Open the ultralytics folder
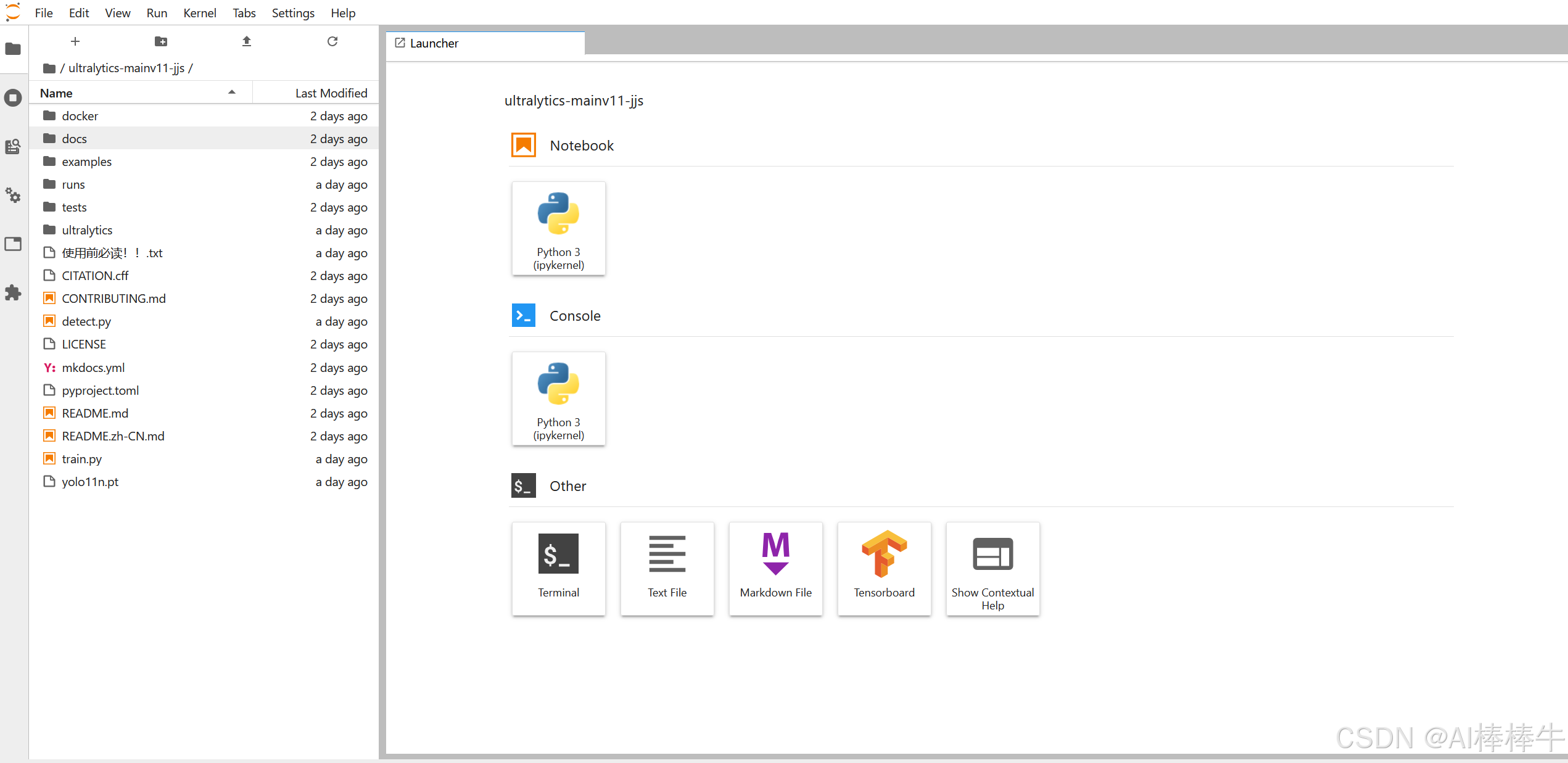The image size is (1568, 763). 87,230
